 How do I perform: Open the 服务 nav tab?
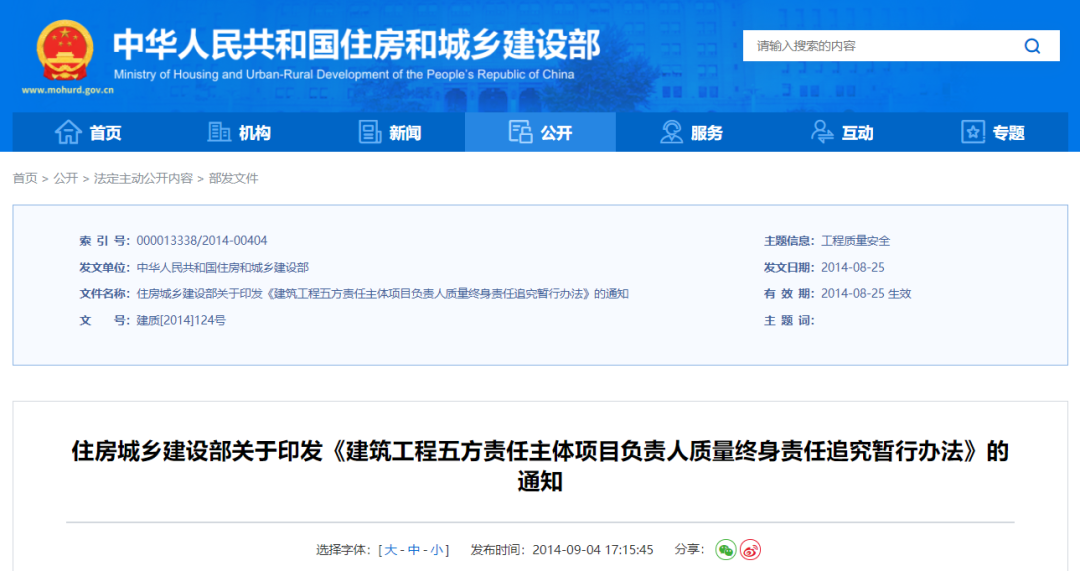[x=692, y=132]
